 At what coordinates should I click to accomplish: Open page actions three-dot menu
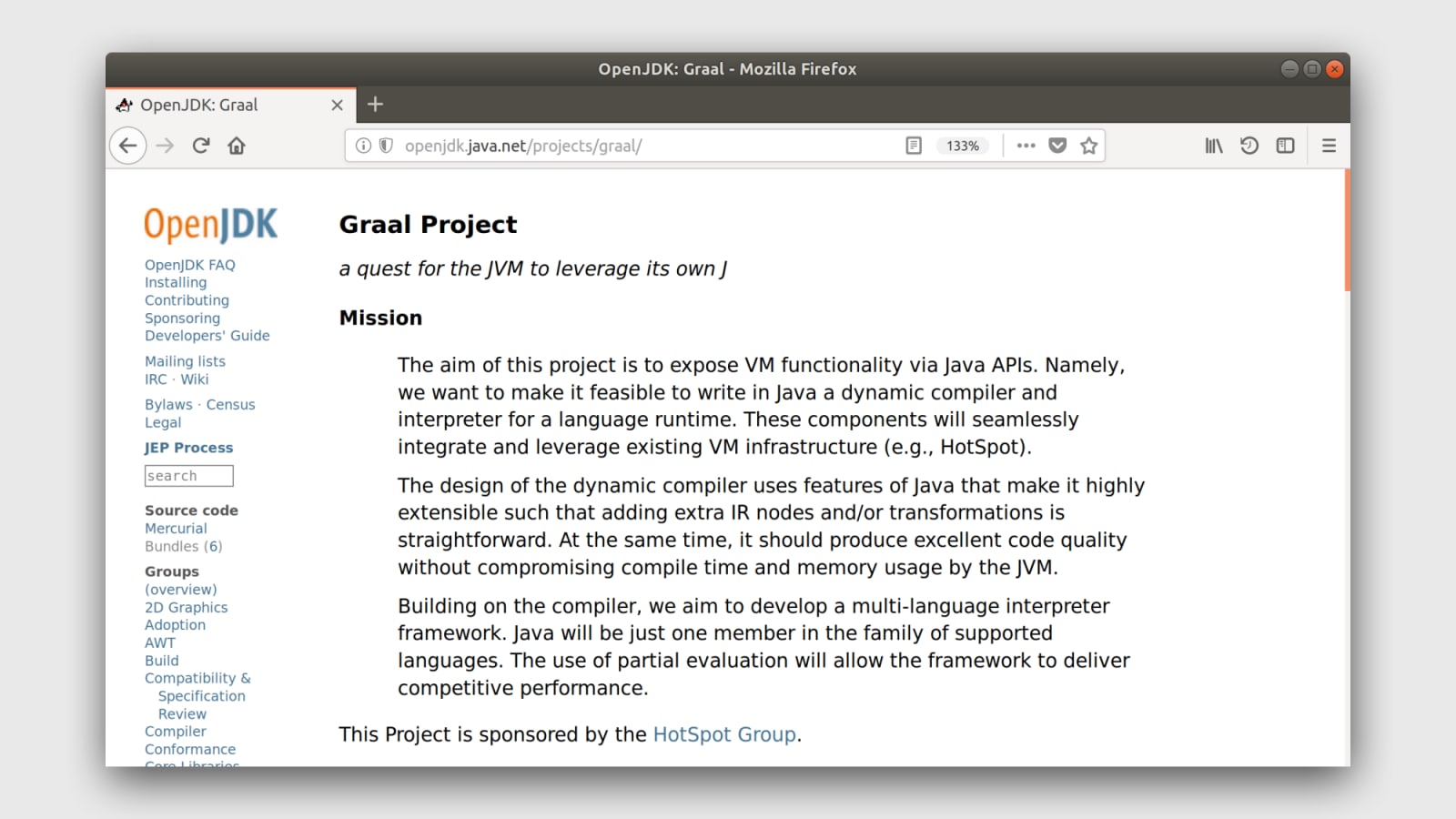[1026, 146]
